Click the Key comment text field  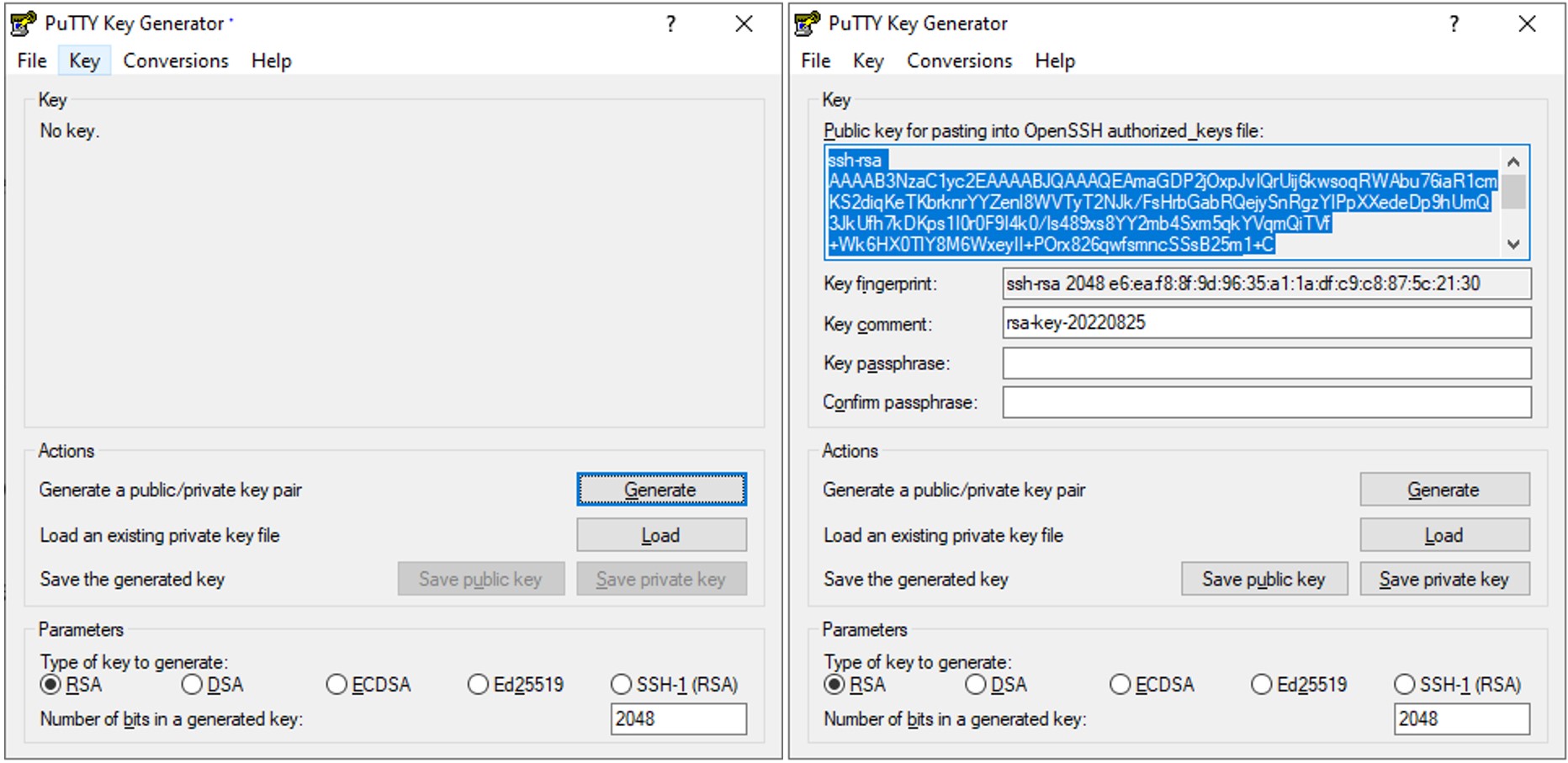tap(1266, 323)
